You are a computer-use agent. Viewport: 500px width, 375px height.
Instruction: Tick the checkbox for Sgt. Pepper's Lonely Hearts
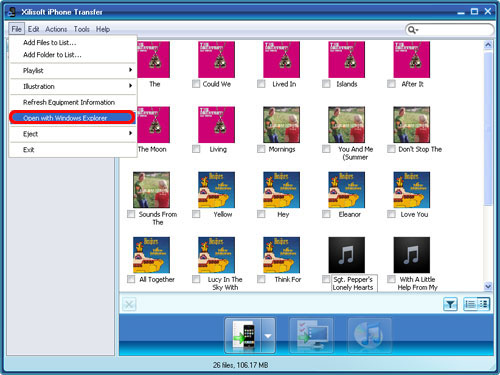[326, 279]
